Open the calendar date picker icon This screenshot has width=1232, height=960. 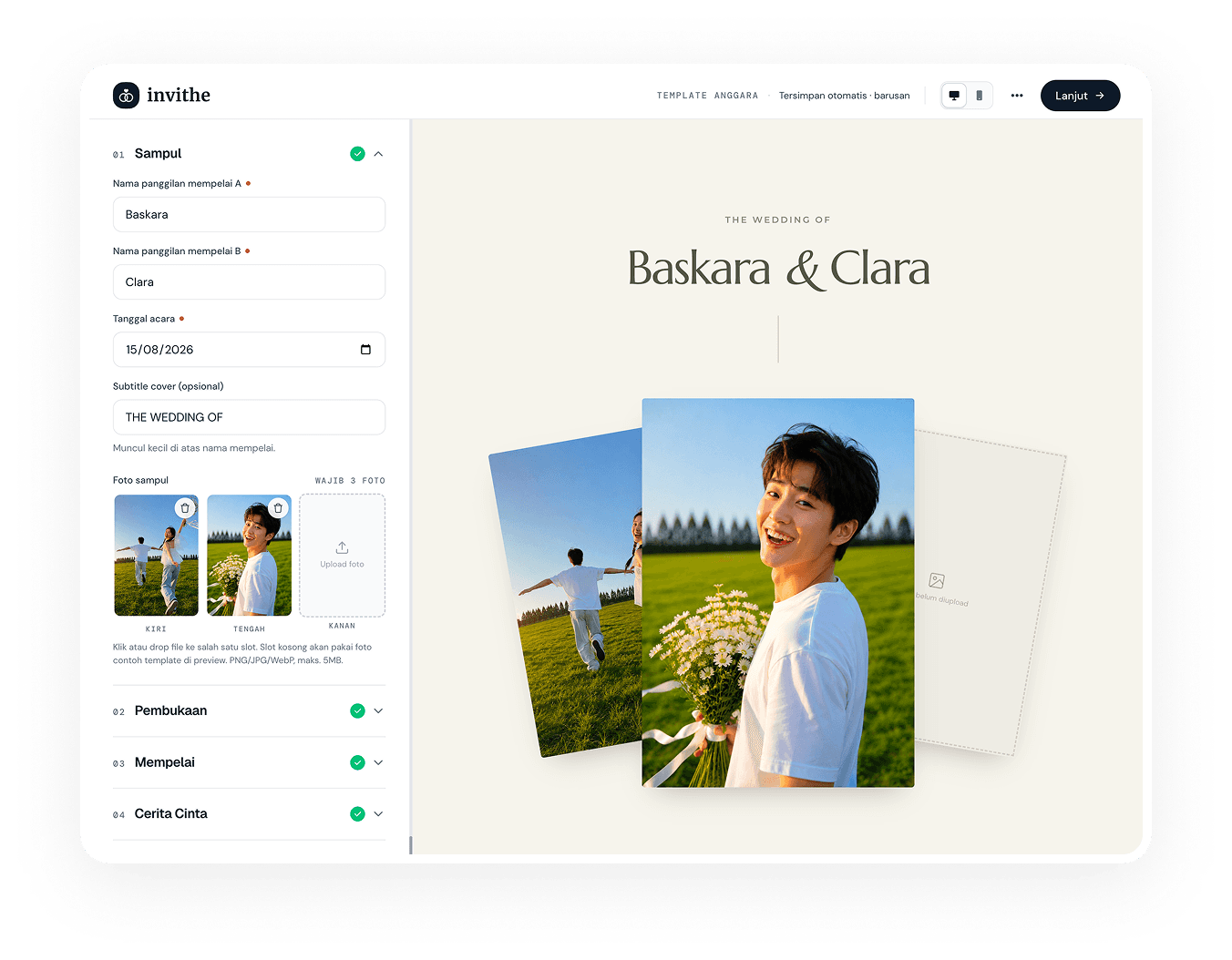click(x=365, y=350)
